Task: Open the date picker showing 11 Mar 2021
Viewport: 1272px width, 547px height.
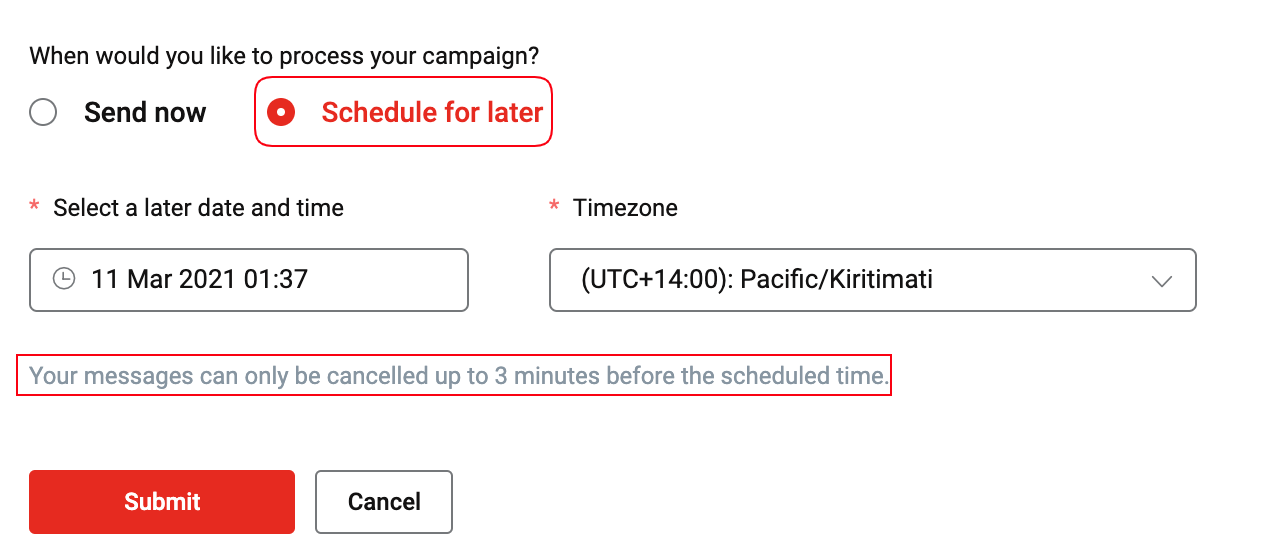Action: click(249, 280)
